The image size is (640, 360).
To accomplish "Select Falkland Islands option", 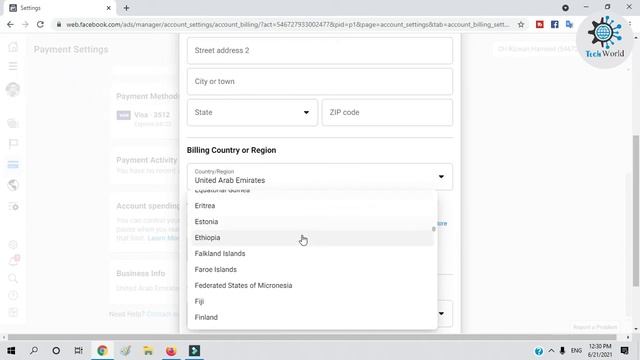I will pos(313,253).
